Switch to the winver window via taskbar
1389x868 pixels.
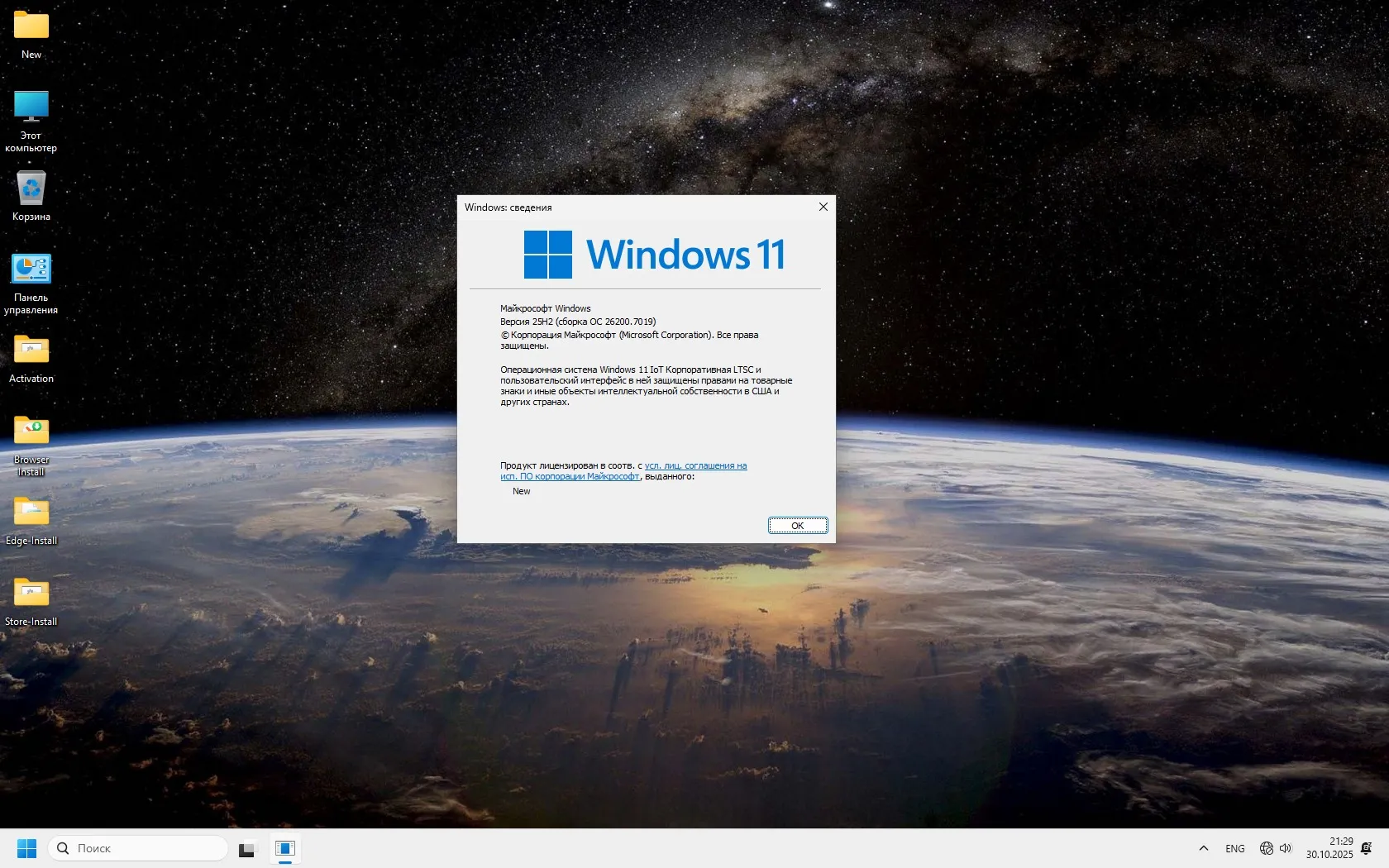286,848
